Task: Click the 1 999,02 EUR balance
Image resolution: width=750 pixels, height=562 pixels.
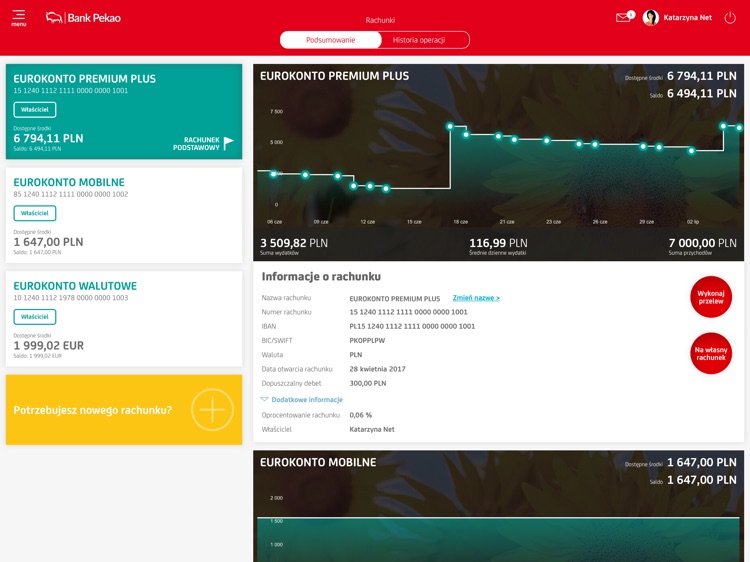Action: tap(48, 345)
